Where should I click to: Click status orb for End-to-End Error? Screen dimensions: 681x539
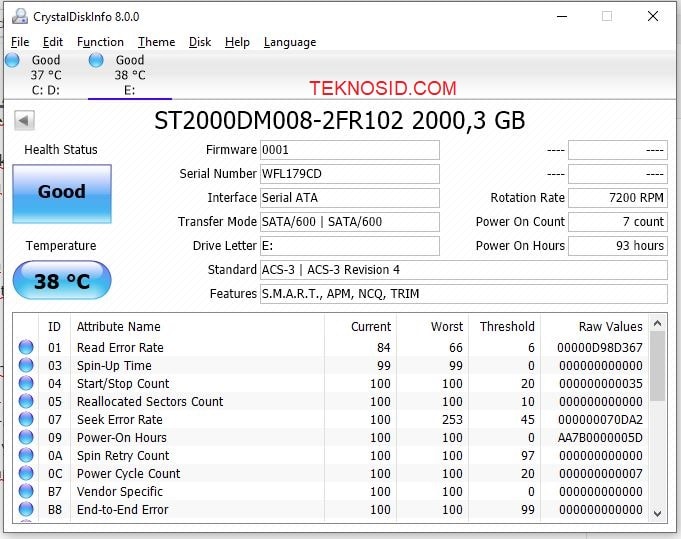click(26, 509)
